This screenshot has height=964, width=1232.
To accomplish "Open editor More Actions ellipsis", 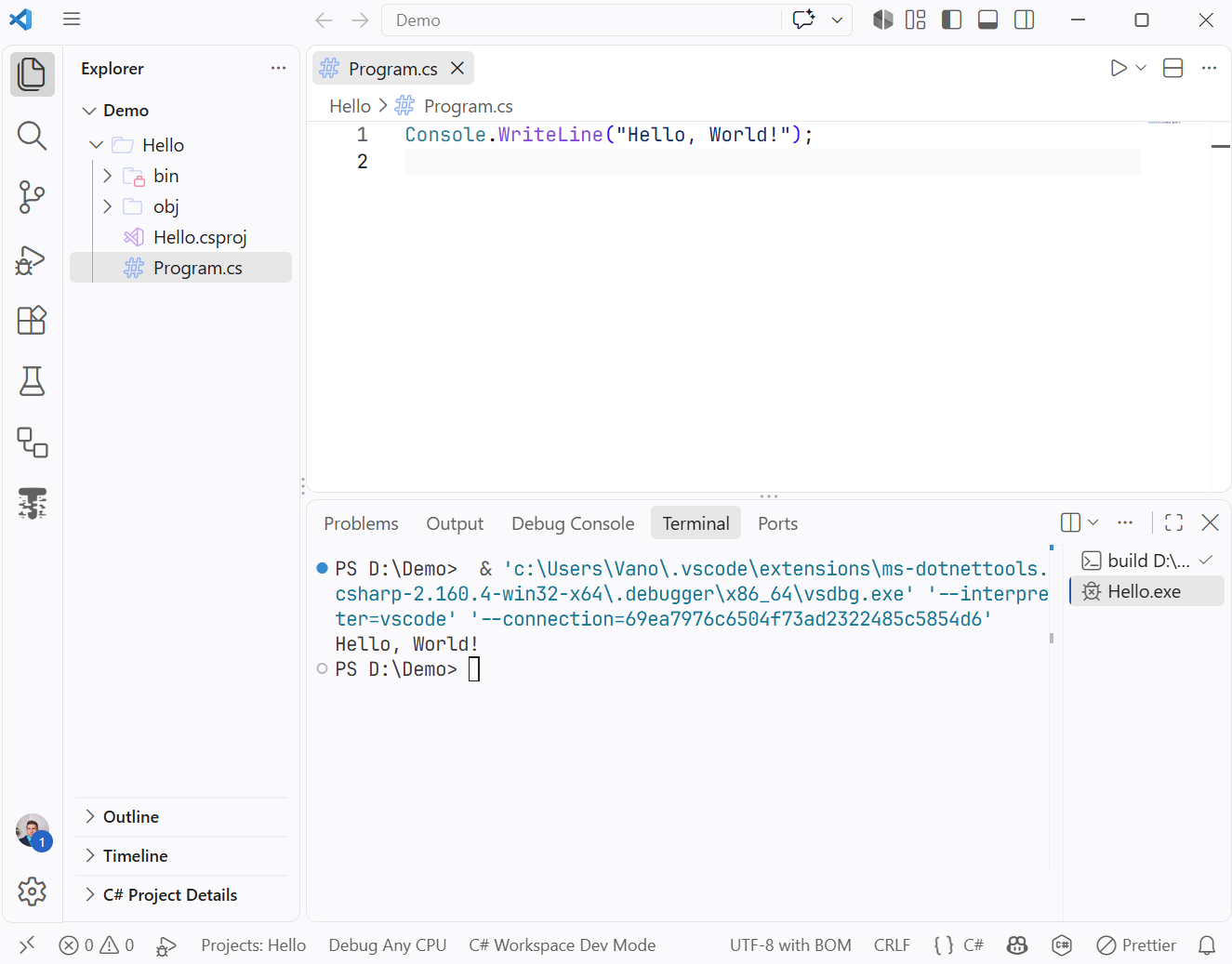I will pyautogui.click(x=1209, y=68).
